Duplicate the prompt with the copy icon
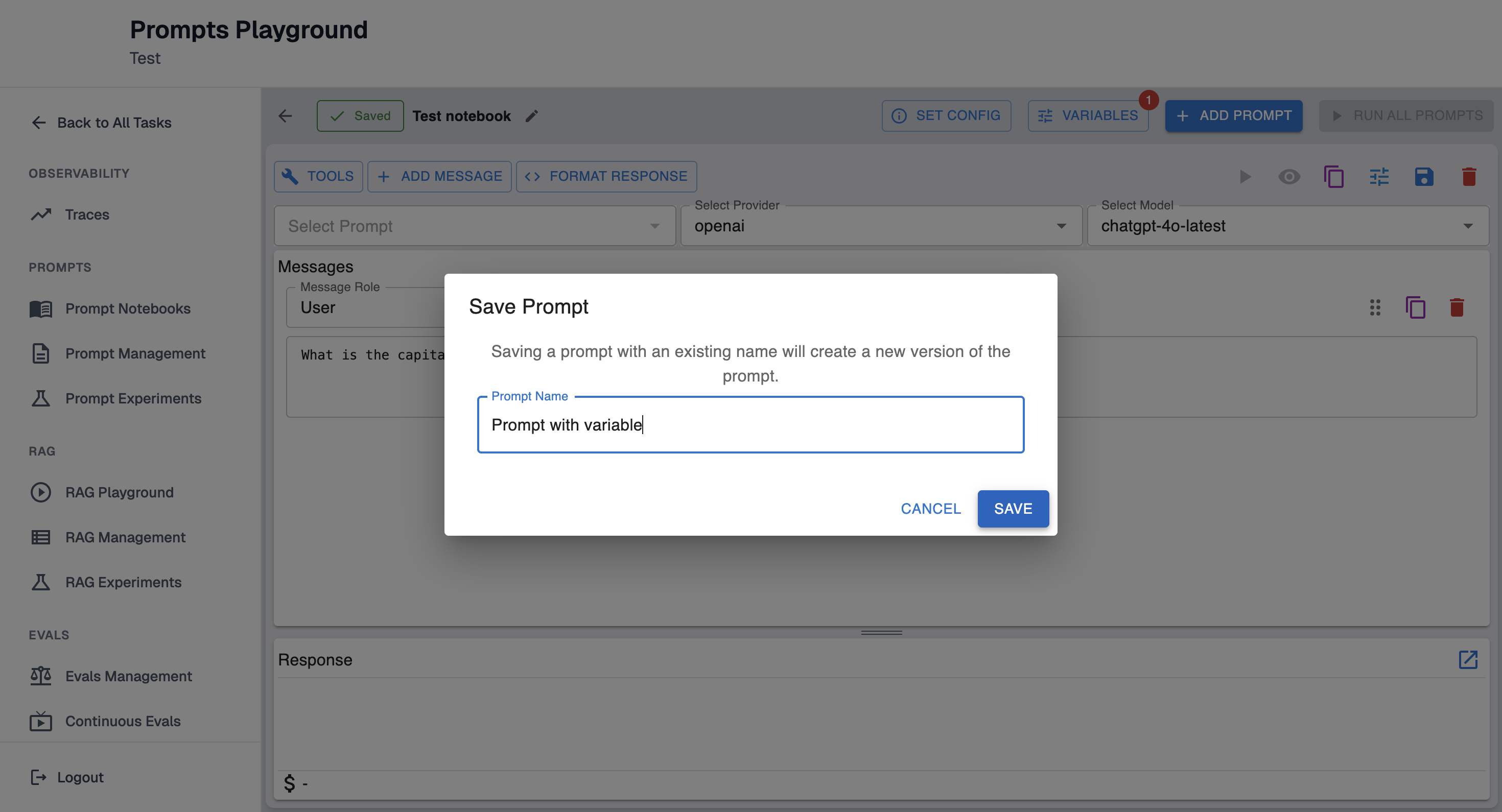 pos(1333,177)
